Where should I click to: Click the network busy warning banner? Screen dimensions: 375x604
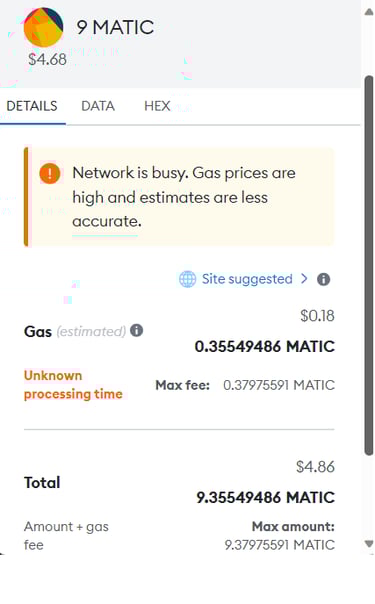[179, 196]
